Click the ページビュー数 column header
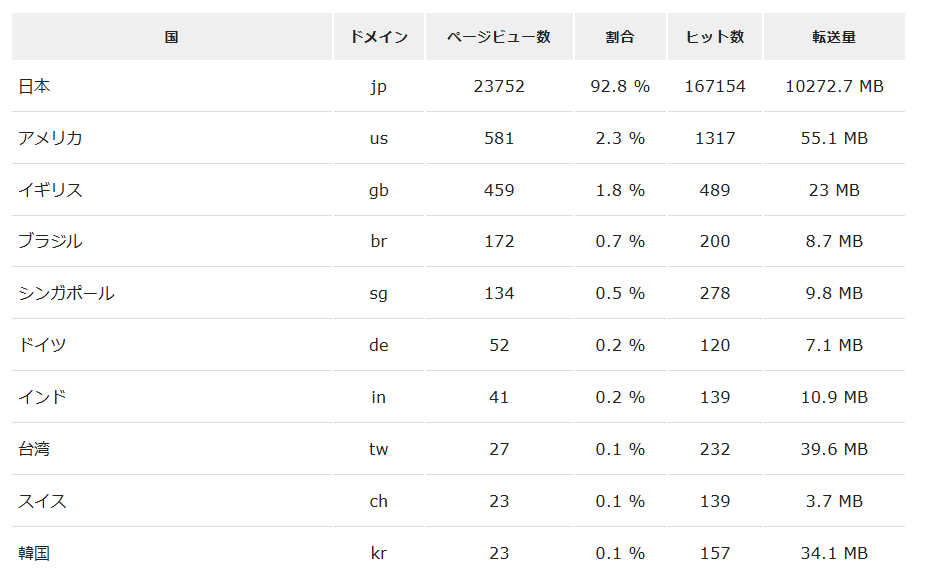The image size is (930, 576). click(x=499, y=37)
